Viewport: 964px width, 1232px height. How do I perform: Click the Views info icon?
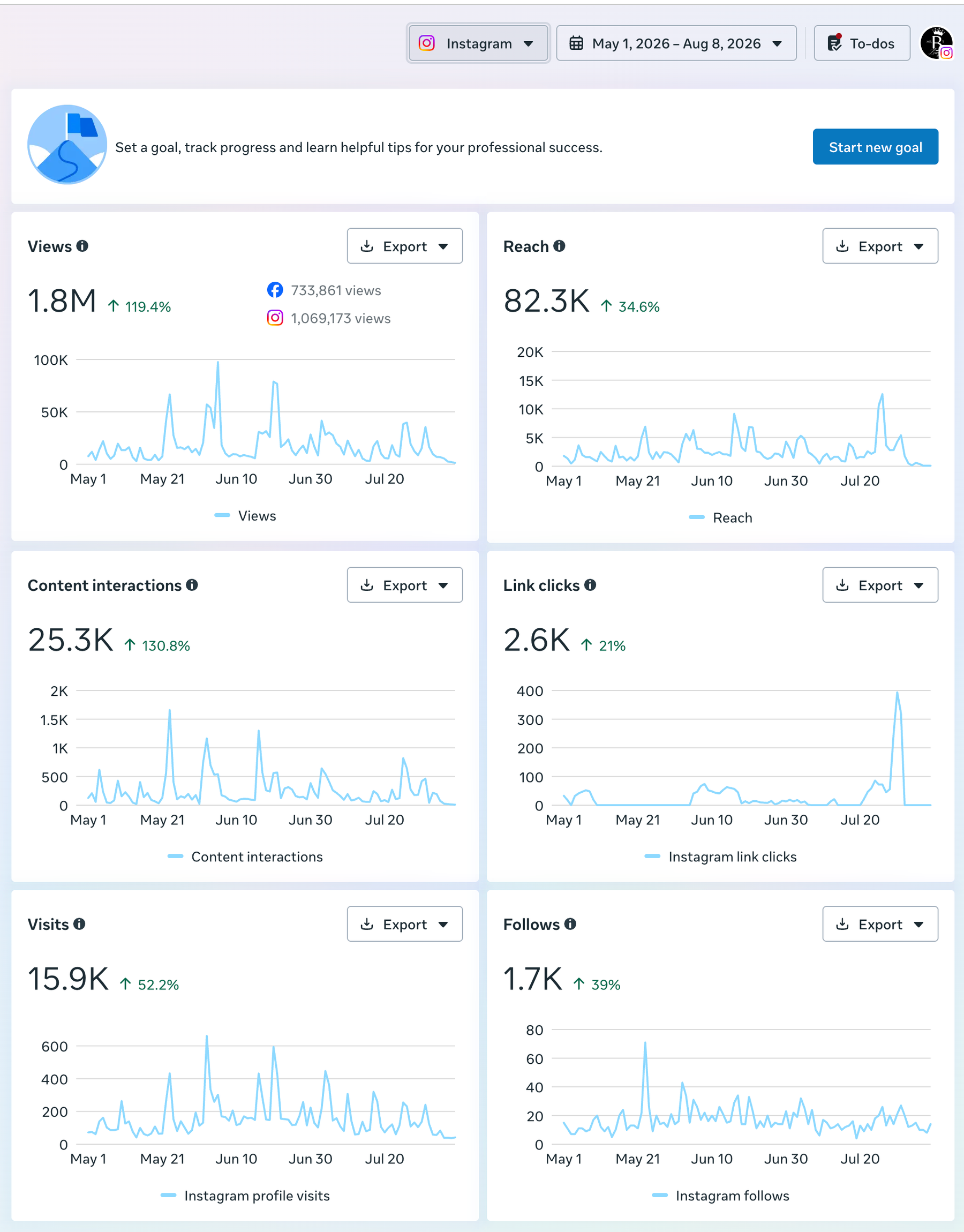click(82, 246)
